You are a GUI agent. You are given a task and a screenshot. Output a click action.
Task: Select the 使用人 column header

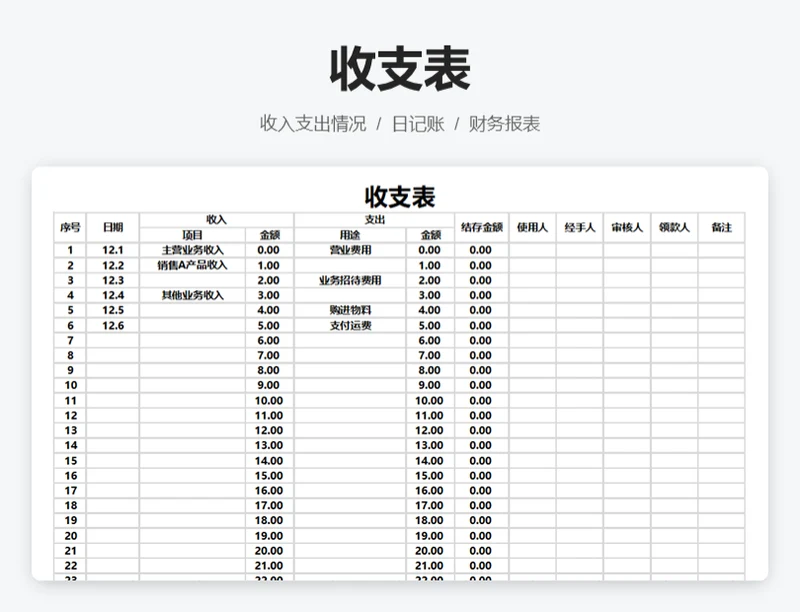pos(532,227)
